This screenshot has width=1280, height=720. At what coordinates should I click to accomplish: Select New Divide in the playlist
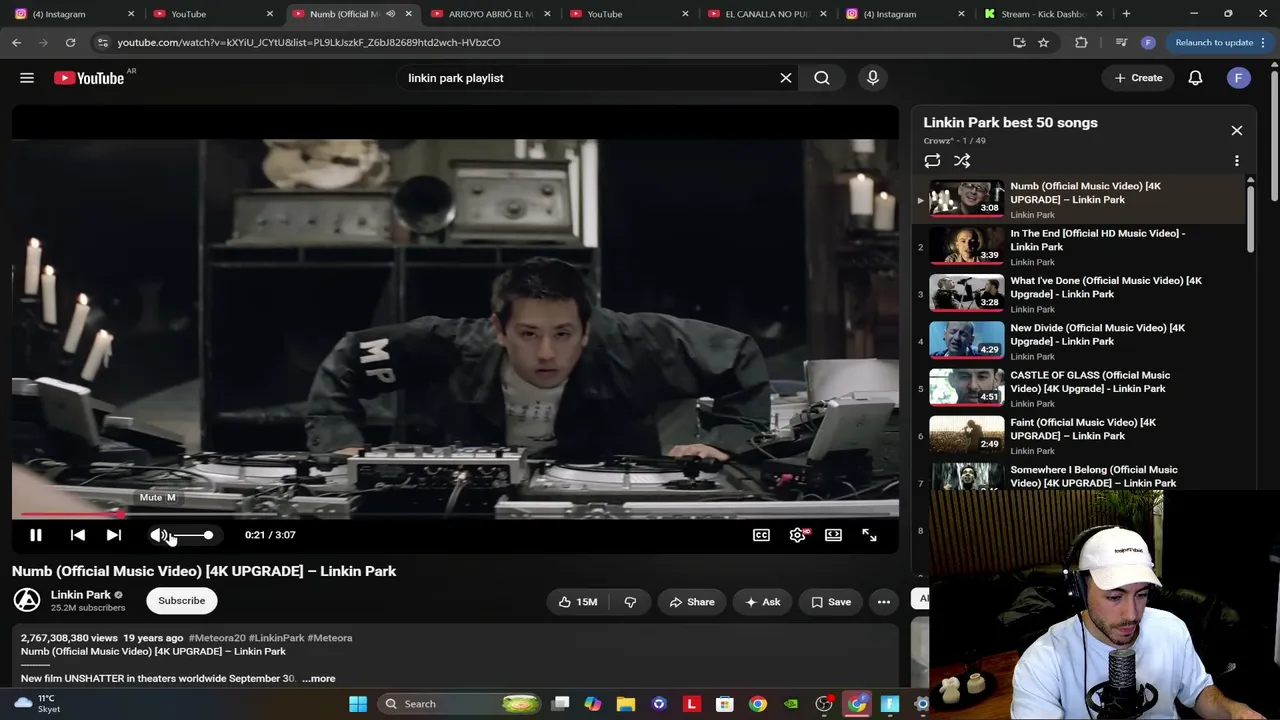(x=1080, y=341)
